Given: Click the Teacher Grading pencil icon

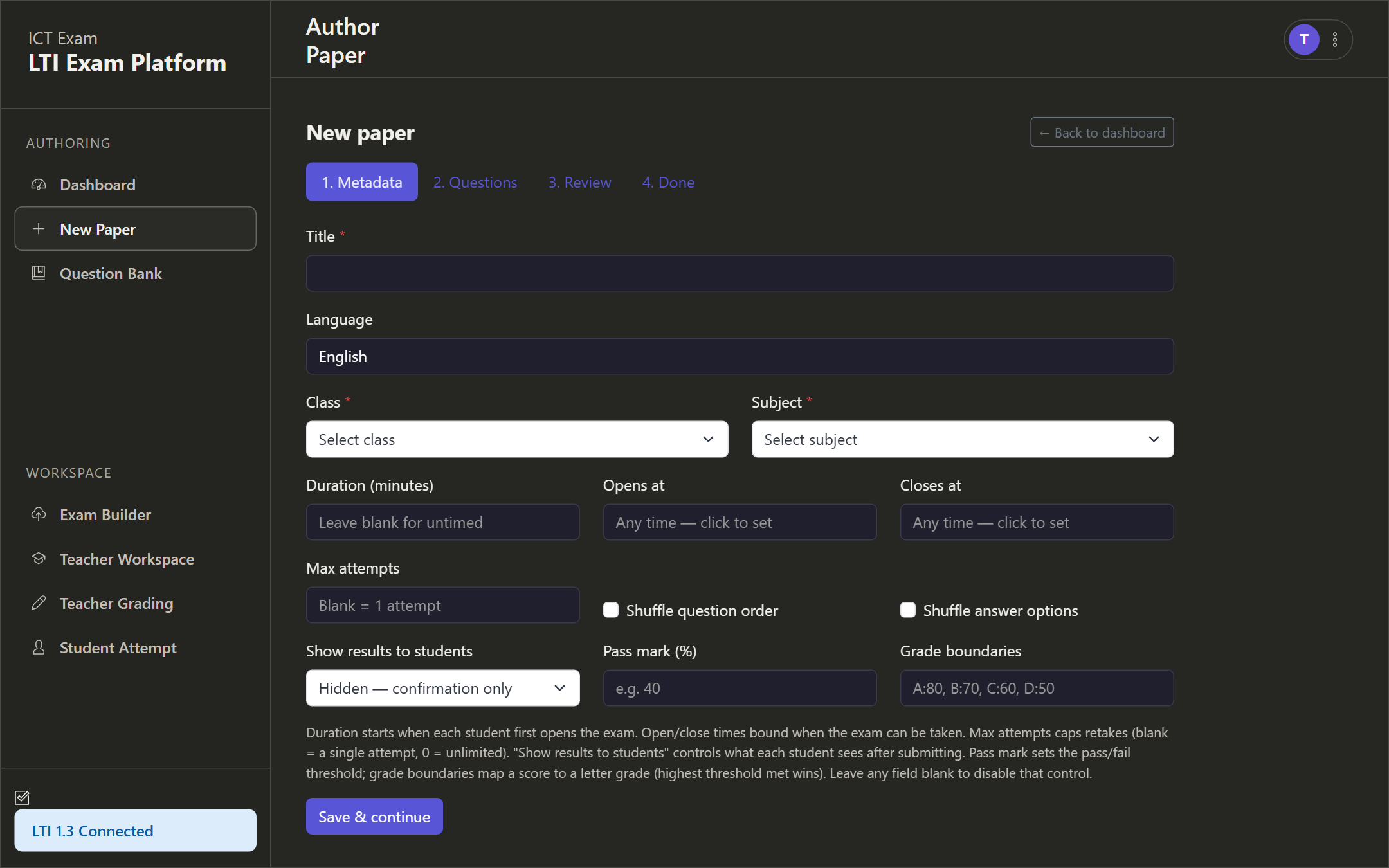Looking at the screenshot, I should pos(39,603).
